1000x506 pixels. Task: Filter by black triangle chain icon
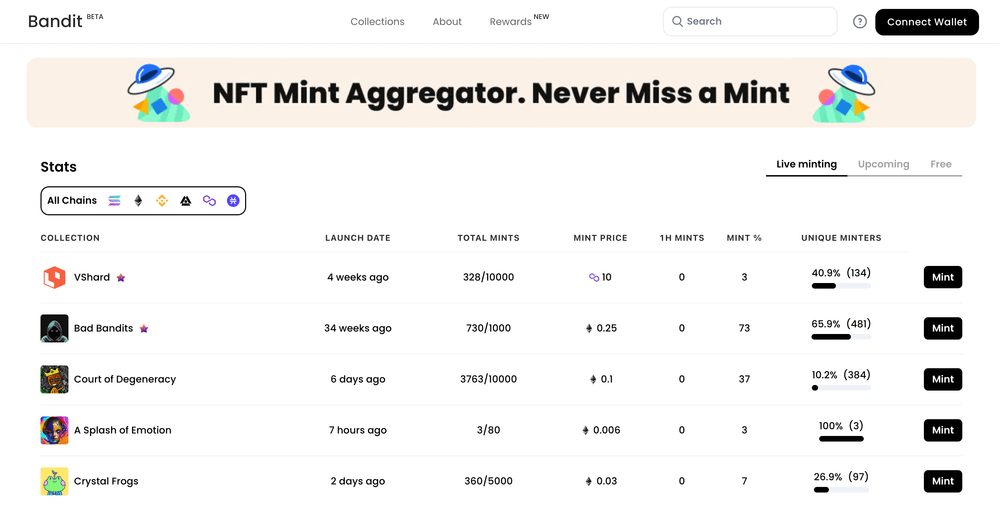[x=186, y=201]
